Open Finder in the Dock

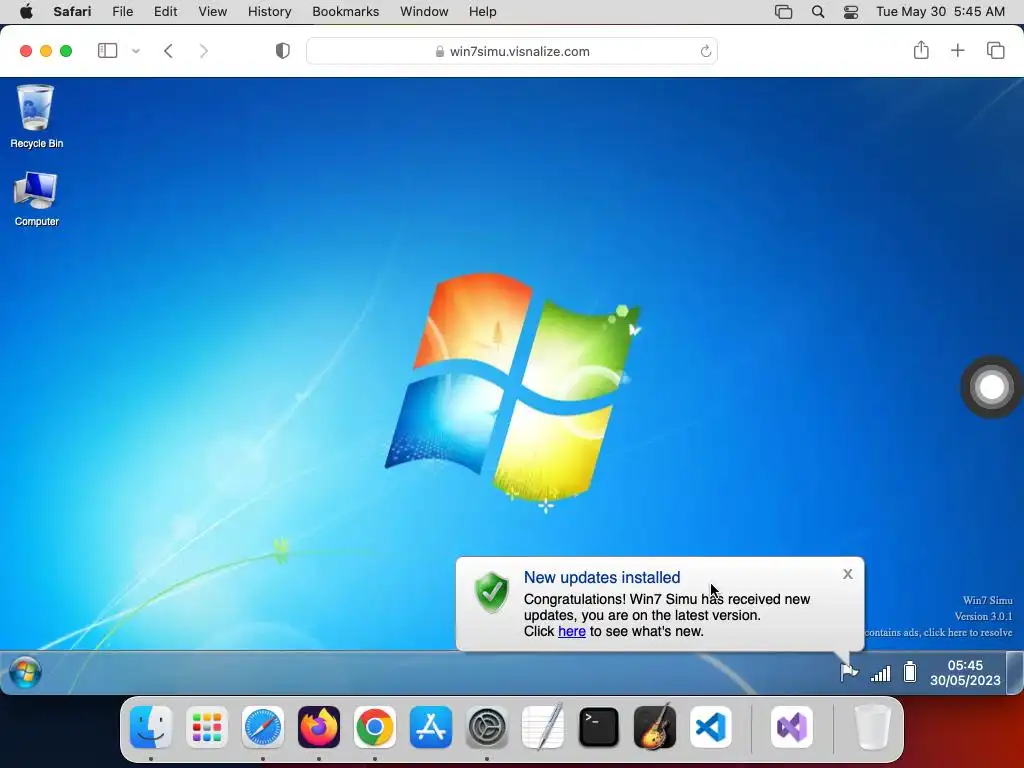[x=151, y=727]
